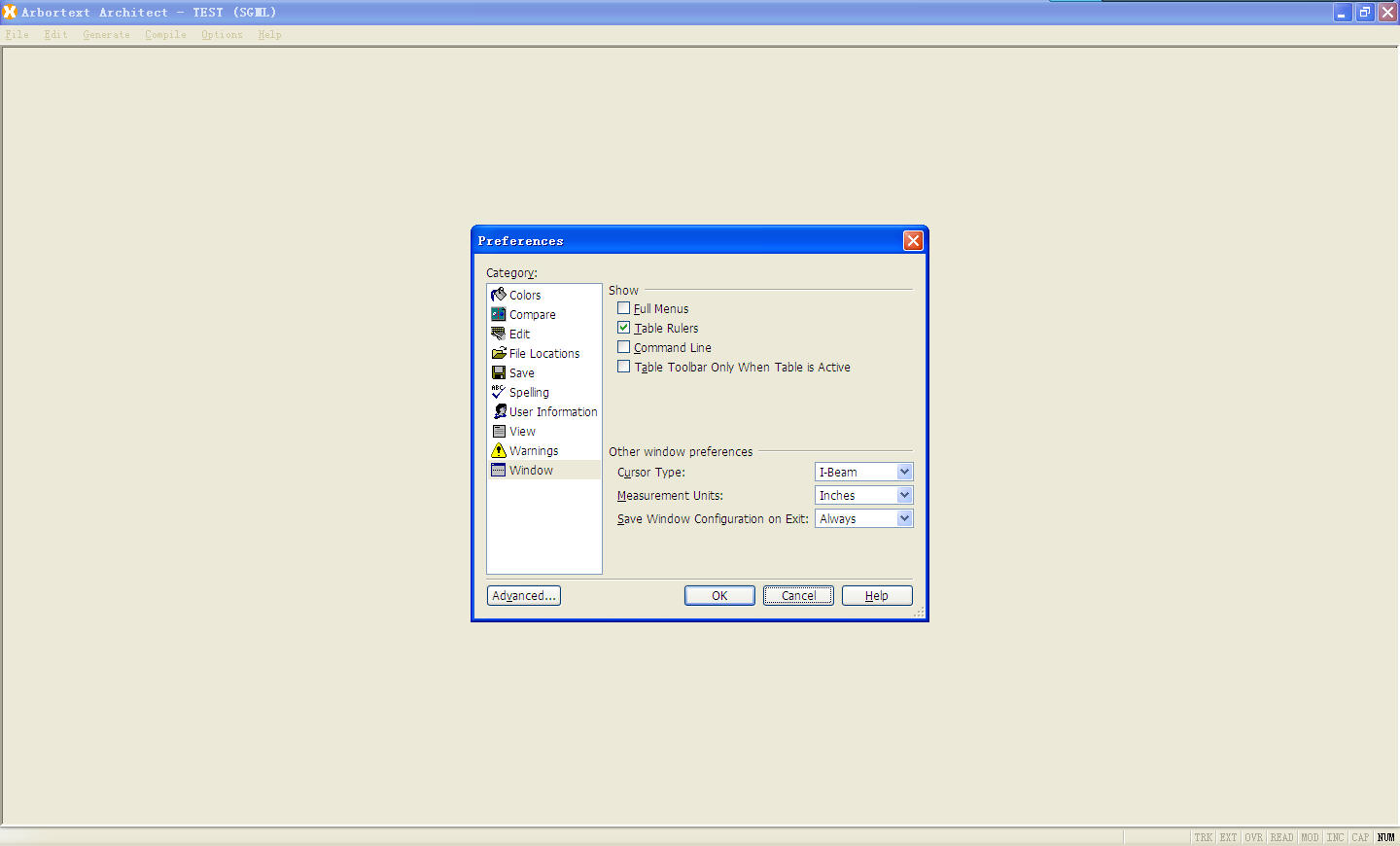The width and height of the screenshot is (1400, 846).
Task: Click the Spelling check icon
Action: pos(499,392)
